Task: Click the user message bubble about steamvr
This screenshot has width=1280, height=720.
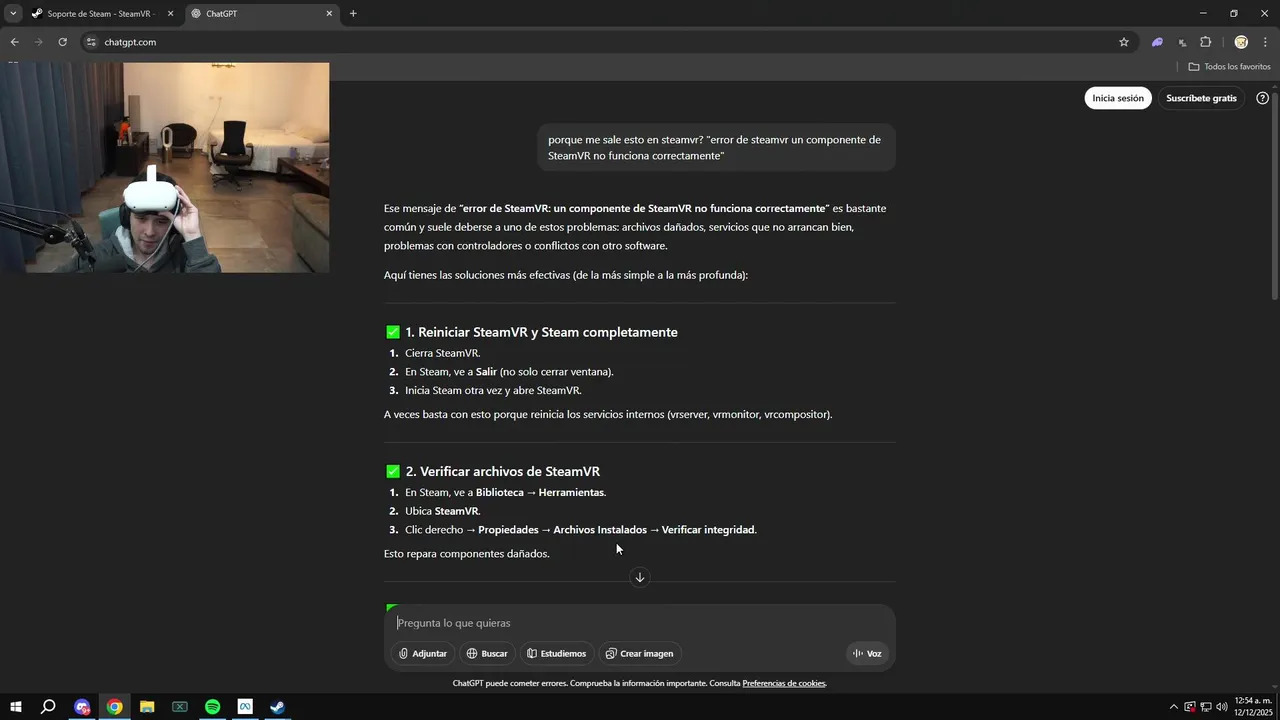Action: click(715, 148)
